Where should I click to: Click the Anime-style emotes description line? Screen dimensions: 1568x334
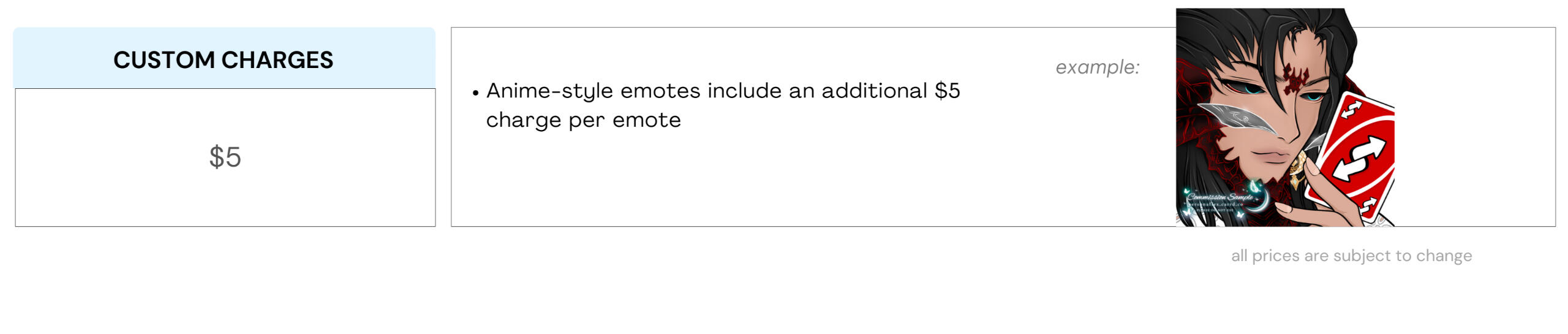click(x=723, y=91)
